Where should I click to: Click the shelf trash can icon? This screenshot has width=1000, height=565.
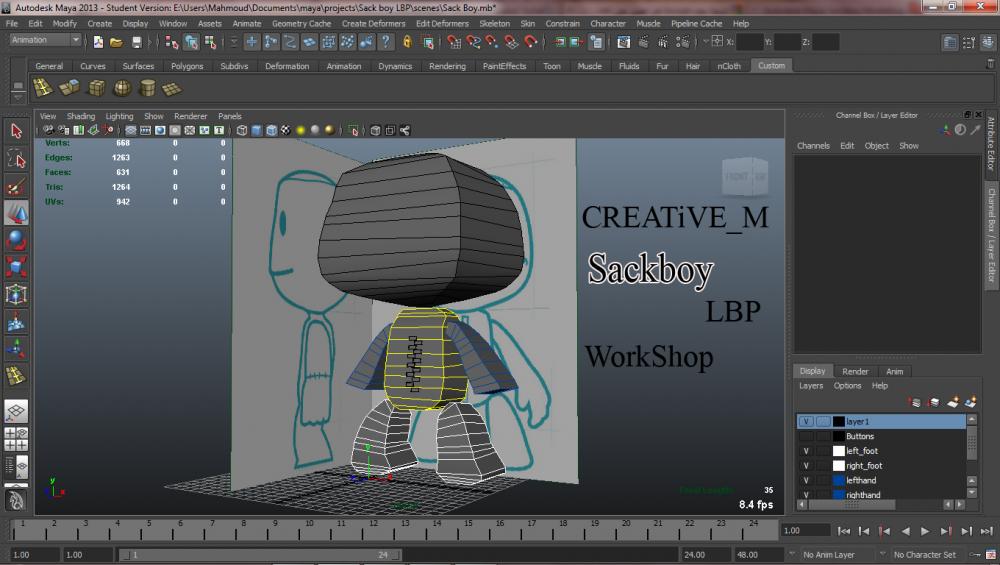coord(990,64)
